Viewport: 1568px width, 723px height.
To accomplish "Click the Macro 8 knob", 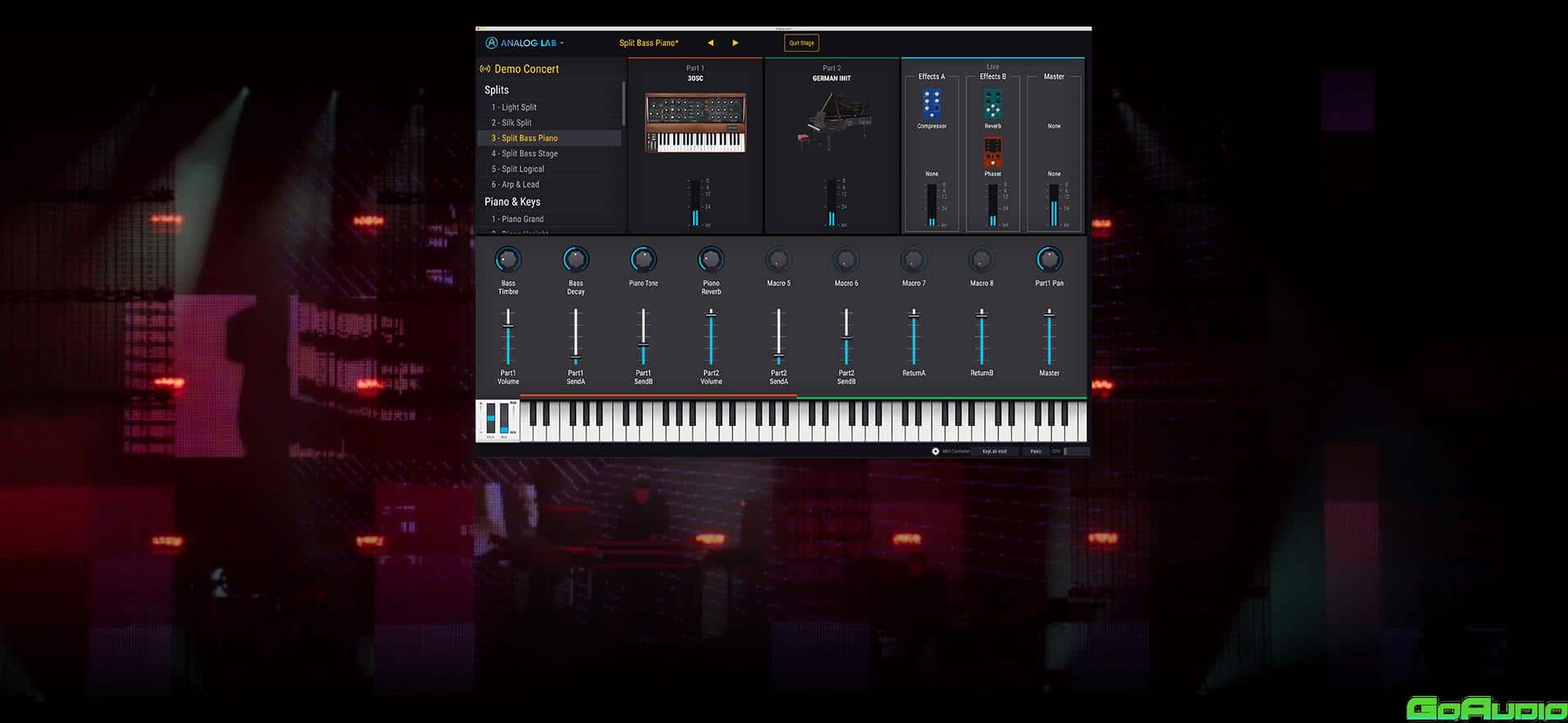I will tap(981, 259).
